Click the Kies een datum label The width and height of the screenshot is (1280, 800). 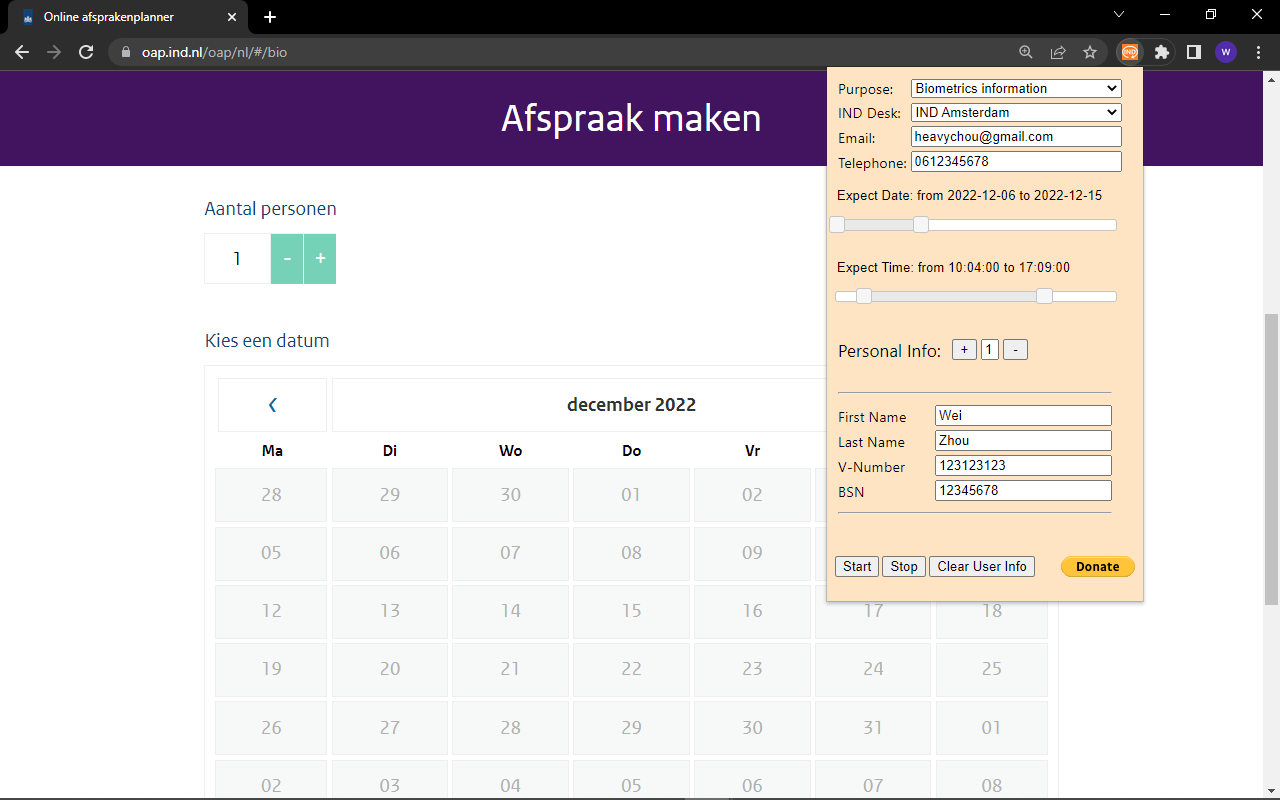coord(267,341)
